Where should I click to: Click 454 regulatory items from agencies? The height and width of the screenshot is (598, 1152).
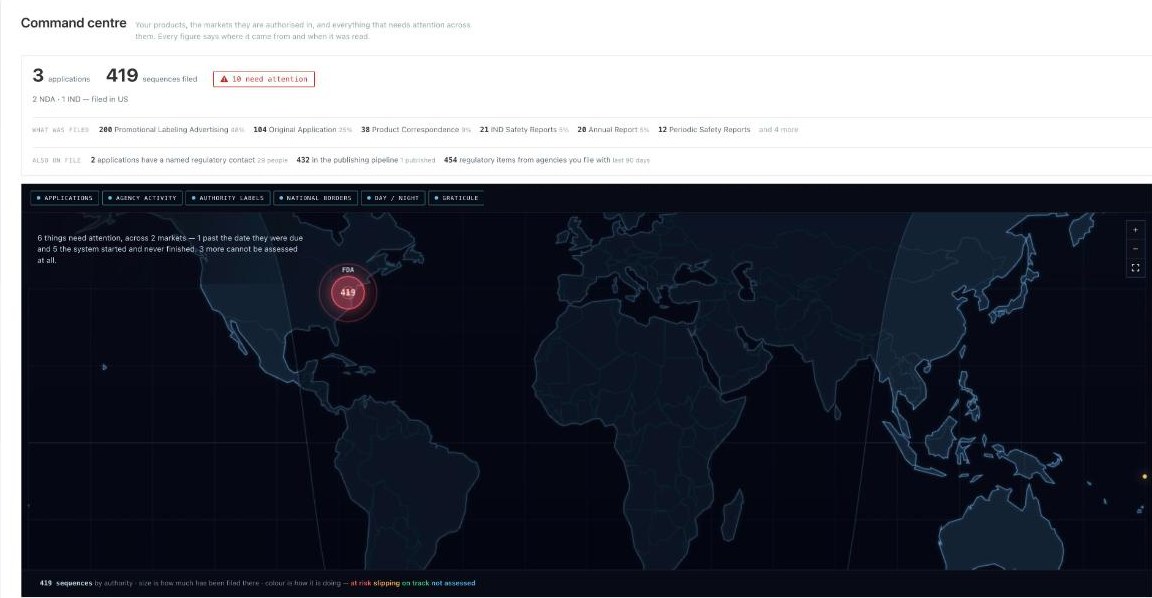click(547, 159)
